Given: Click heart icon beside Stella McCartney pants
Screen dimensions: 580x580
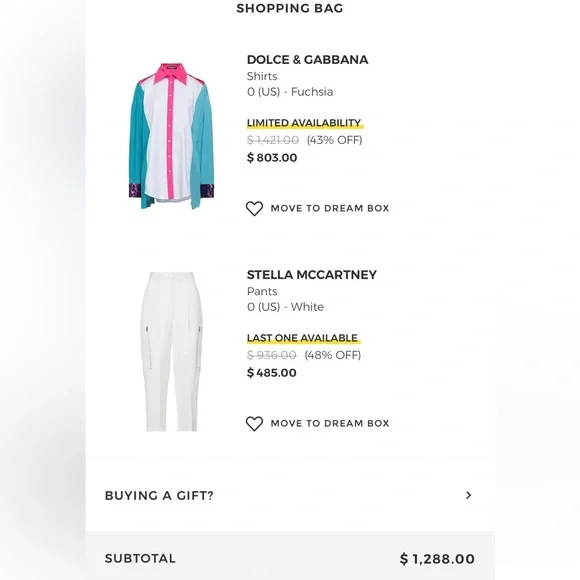Looking at the screenshot, I should click(x=254, y=424).
